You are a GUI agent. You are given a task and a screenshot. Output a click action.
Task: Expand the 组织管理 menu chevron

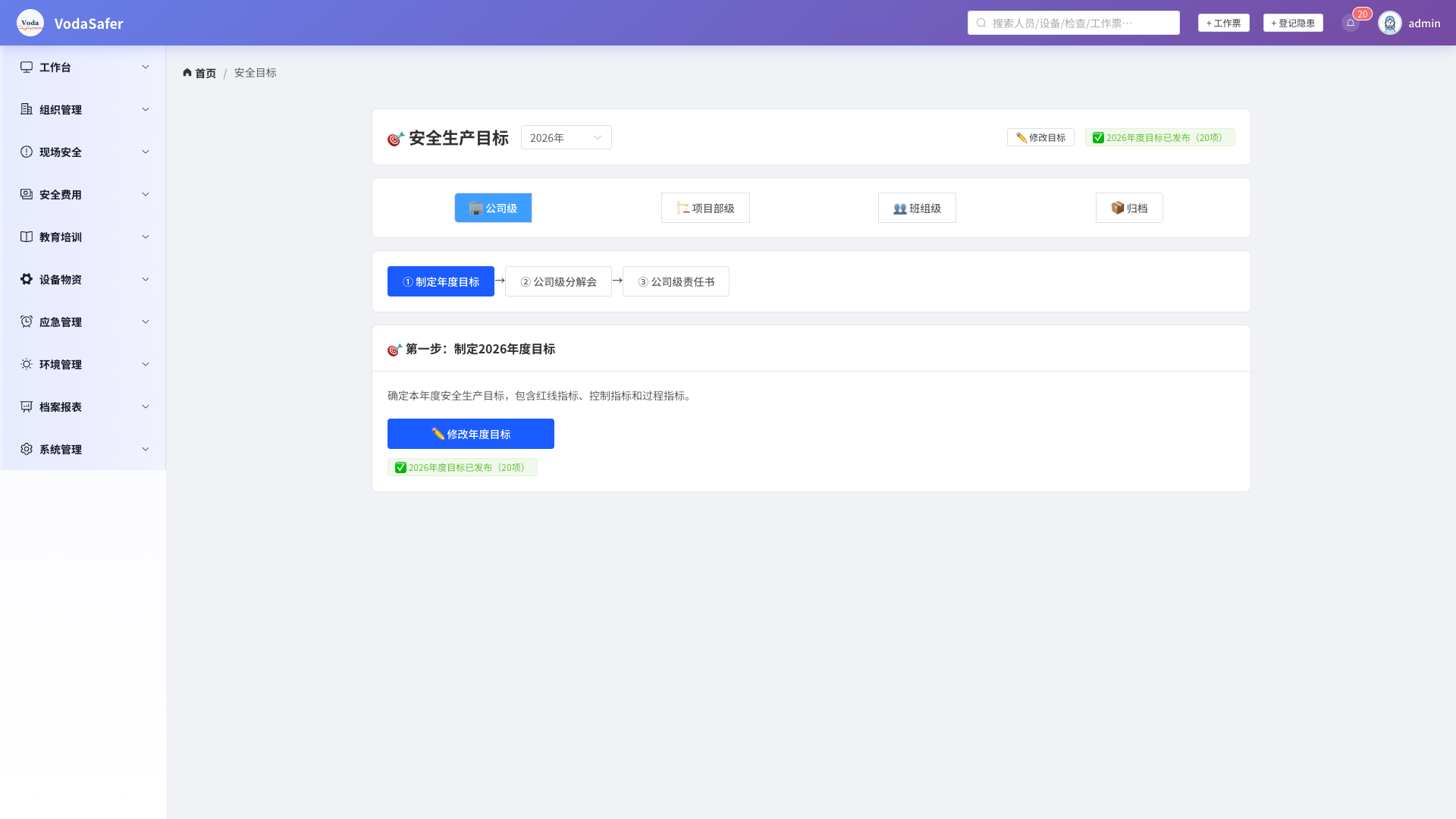pyautogui.click(x=146, y=109)
